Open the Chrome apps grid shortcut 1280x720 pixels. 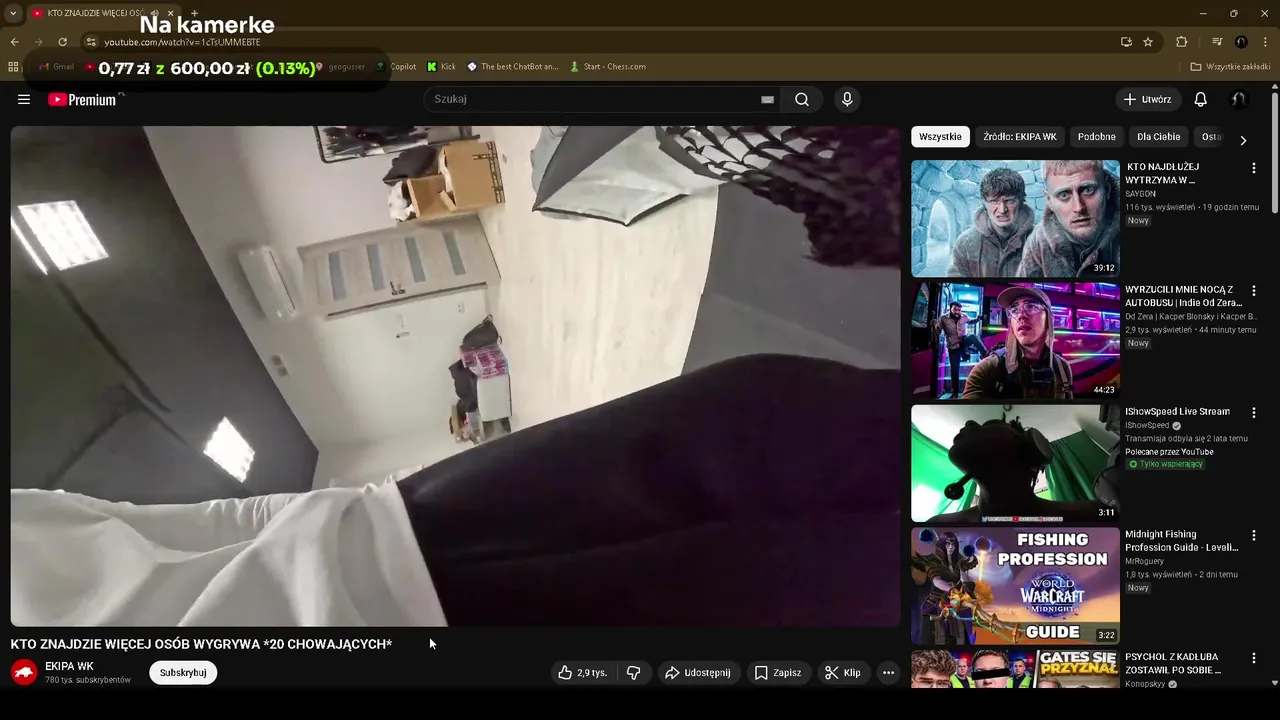(x=13, y=67)
